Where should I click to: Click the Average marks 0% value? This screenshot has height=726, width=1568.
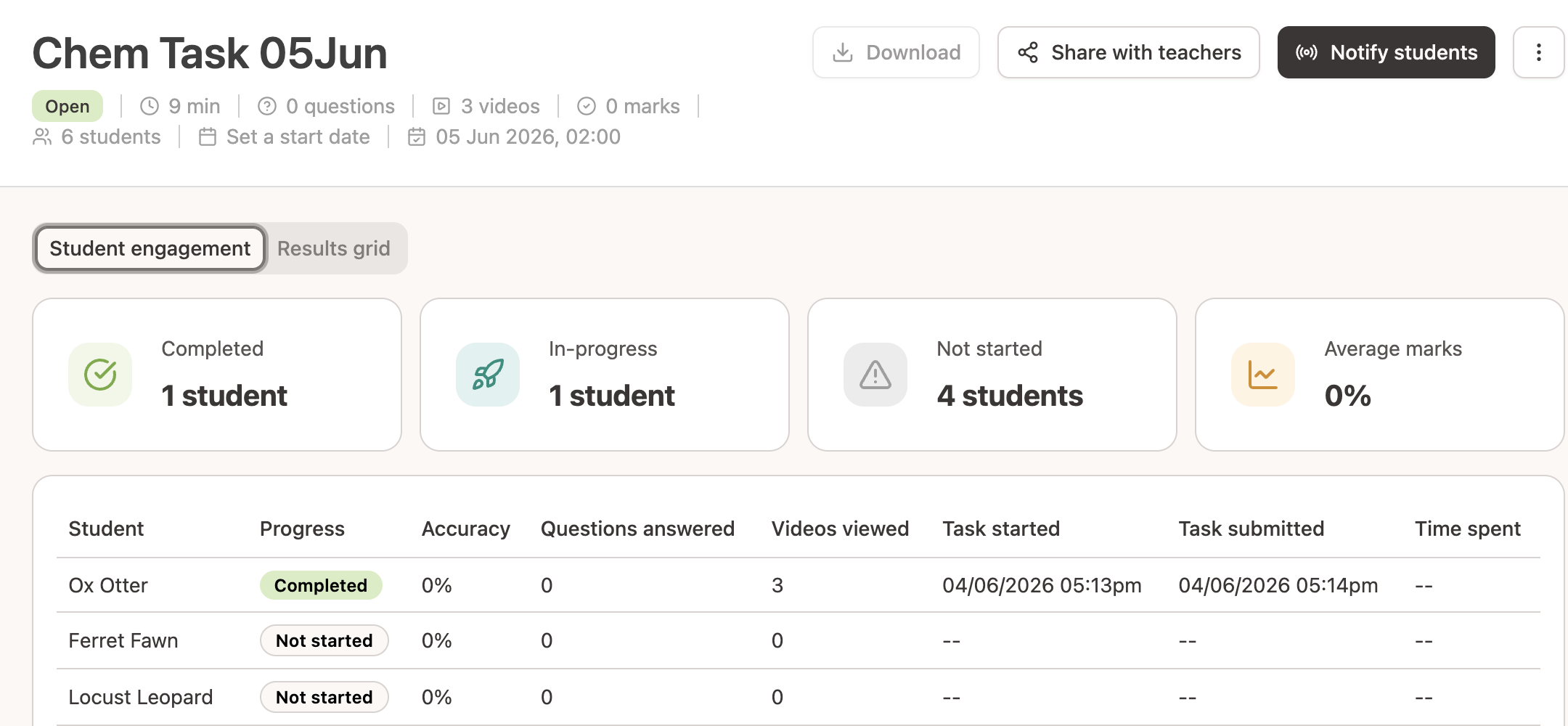tap(1348, 396)
